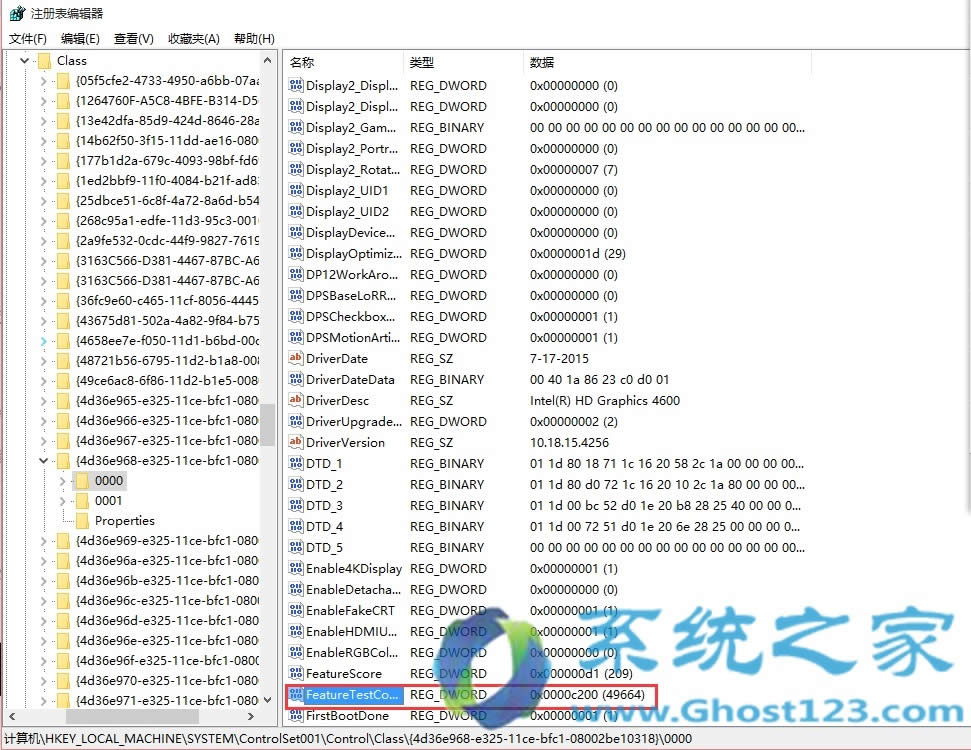Click the REG_BINARY icon next to DTD_1
Image resolution: width=971 pixels, height=750 pixels.
(x=295, y=463)
